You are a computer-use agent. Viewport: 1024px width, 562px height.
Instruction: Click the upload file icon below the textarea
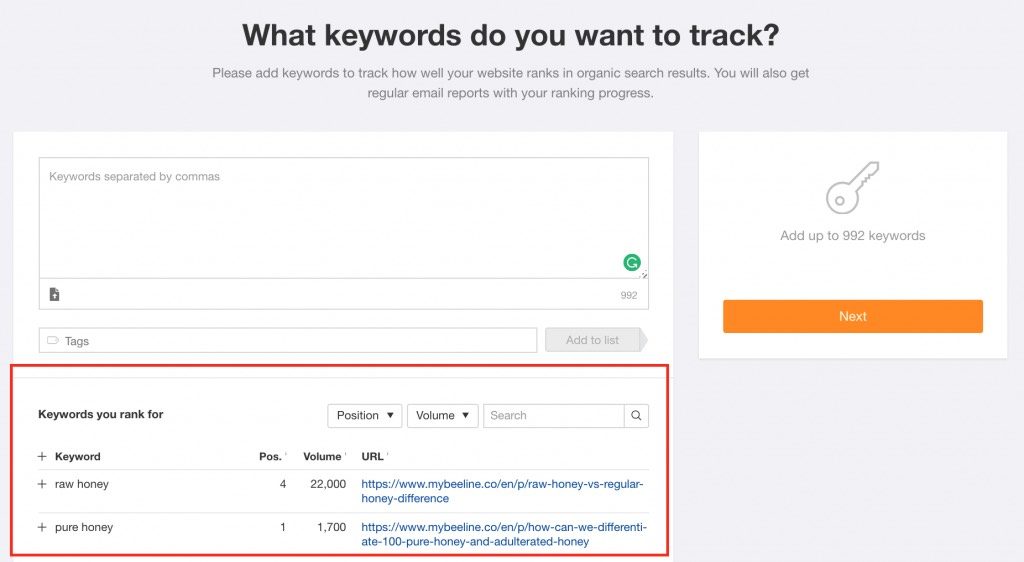[x=54, y=294]
